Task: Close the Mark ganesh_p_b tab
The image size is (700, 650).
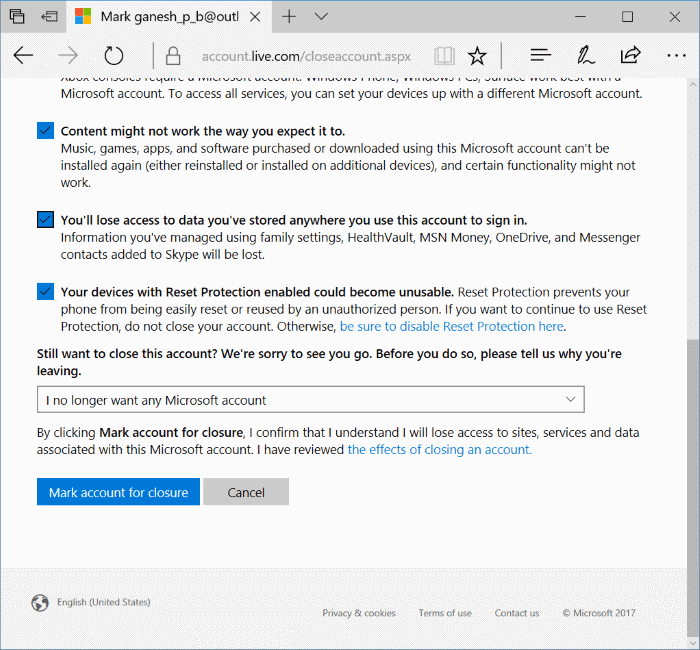Action: click(255, 17)
